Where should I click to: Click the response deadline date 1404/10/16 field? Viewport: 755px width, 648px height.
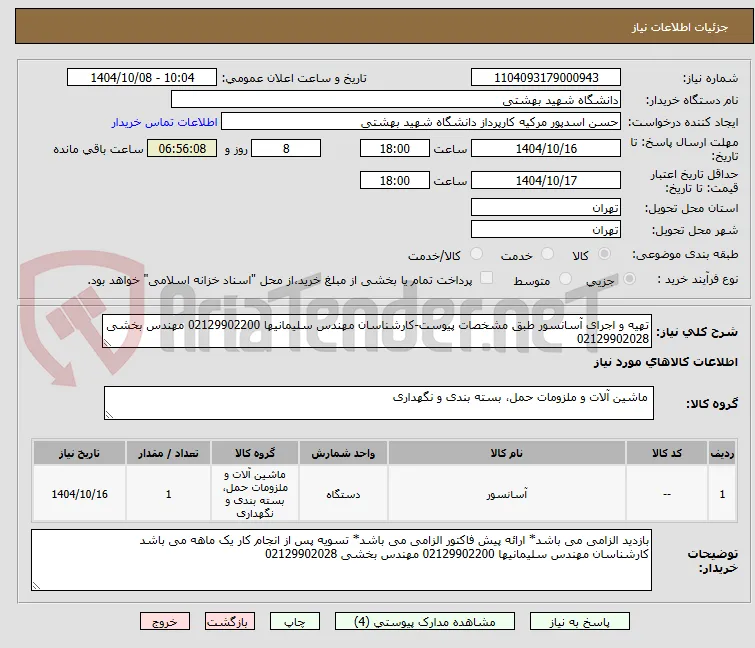(546, 148)
